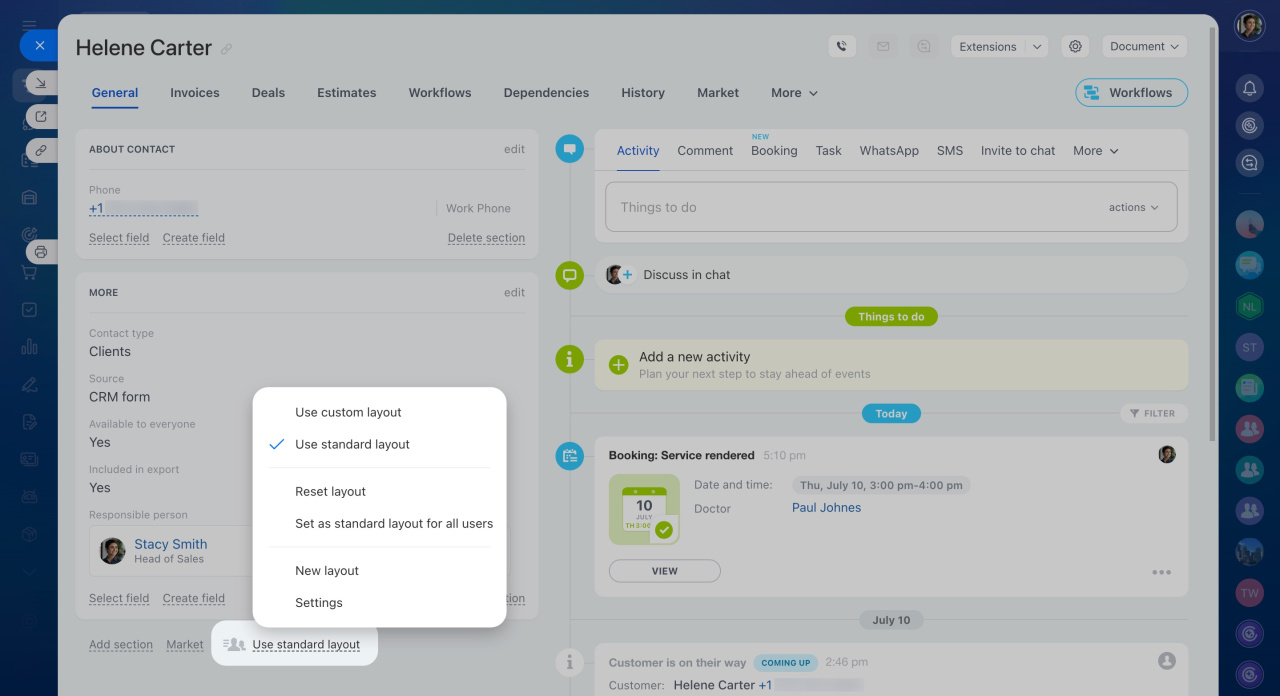
Task: Switch to the Comment tab in timeline
Action: click(x=705, y=151)
